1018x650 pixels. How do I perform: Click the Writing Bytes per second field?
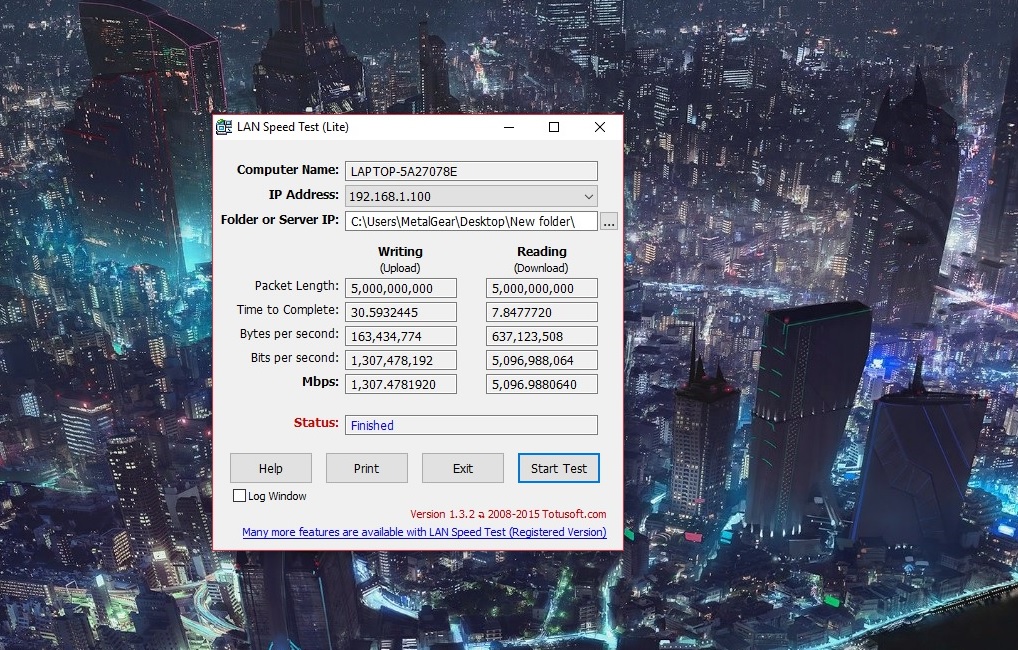click(400, 336)
